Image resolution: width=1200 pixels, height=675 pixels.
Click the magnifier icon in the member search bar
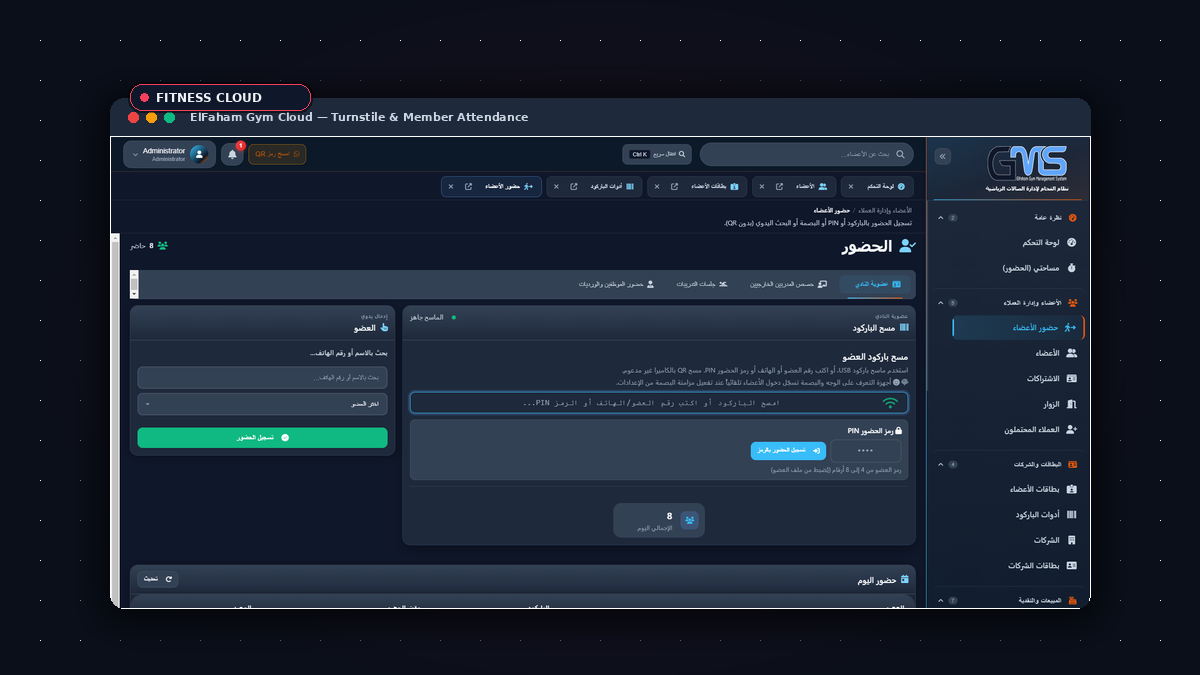(900, 154)
